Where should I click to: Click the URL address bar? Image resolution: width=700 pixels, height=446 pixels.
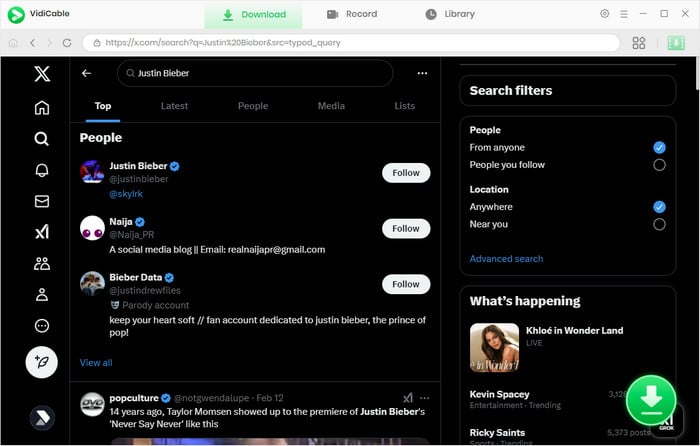(x=351, y=43)
